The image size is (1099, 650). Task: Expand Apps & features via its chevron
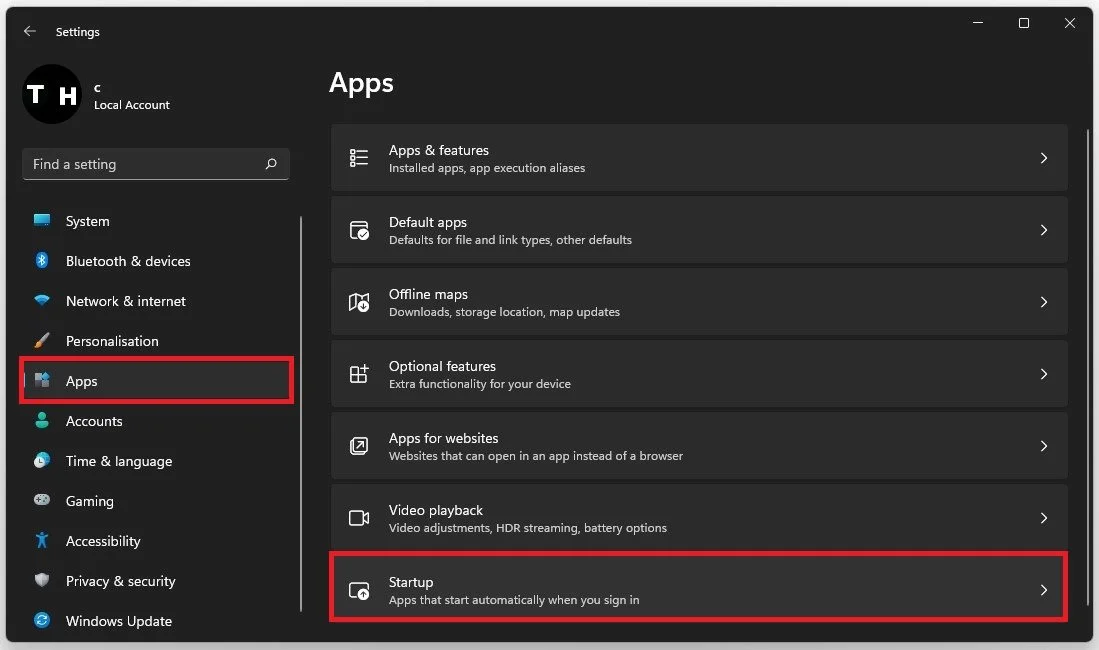point(1044,158)
